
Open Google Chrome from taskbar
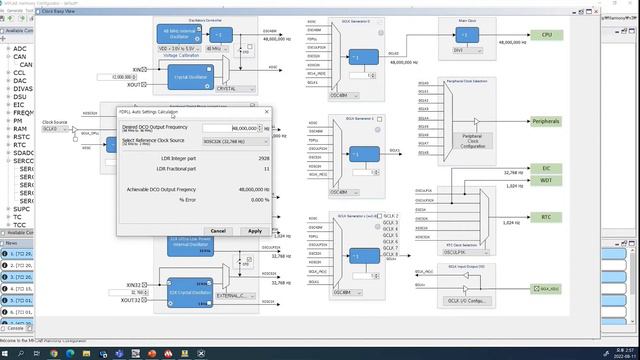[54, 353]
